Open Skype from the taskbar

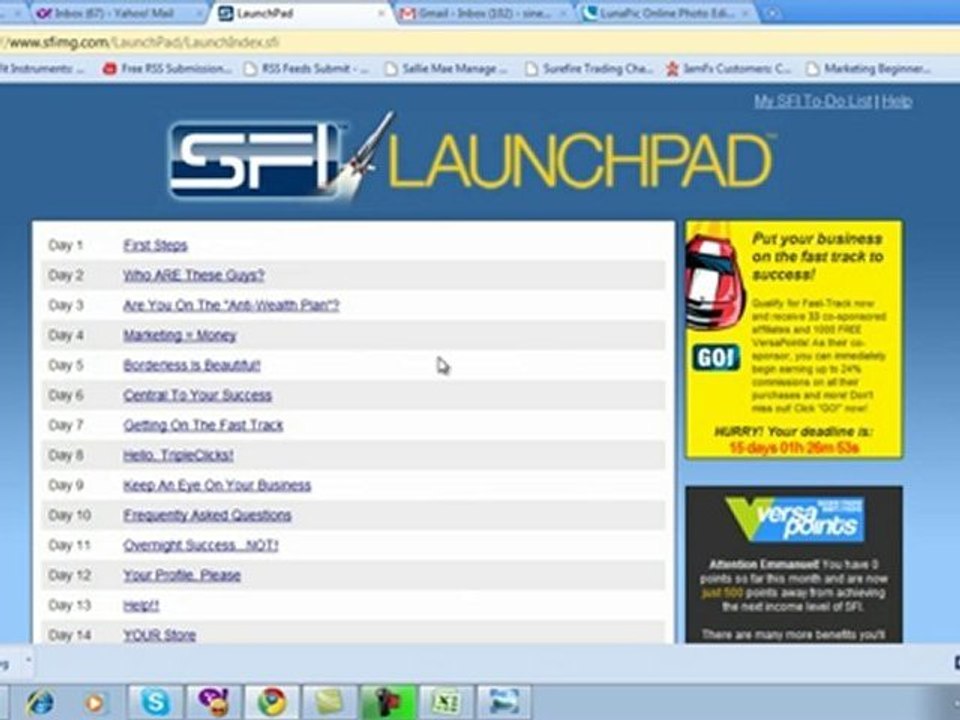click(154, 702)
